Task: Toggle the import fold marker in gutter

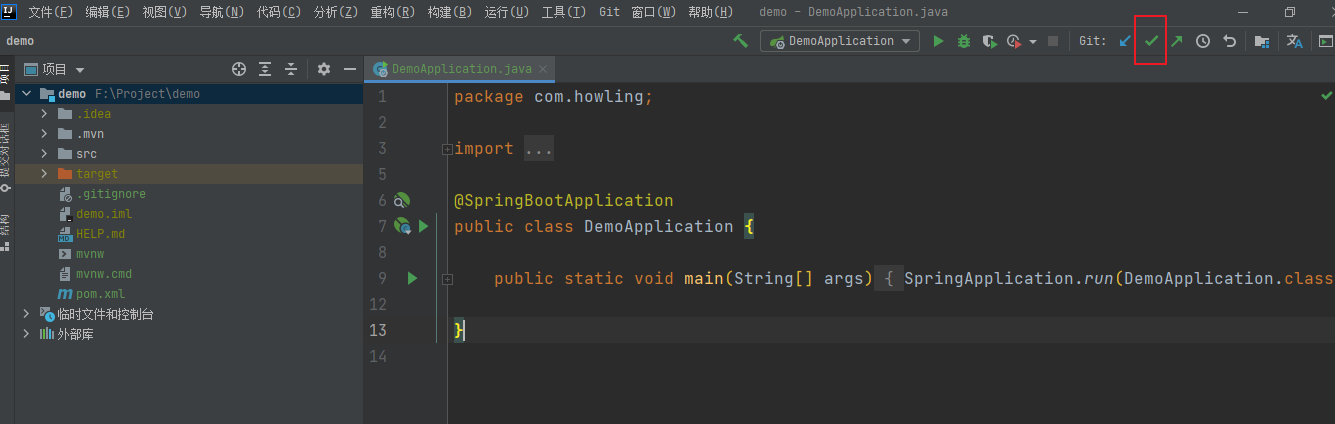Action: (446, 149)
